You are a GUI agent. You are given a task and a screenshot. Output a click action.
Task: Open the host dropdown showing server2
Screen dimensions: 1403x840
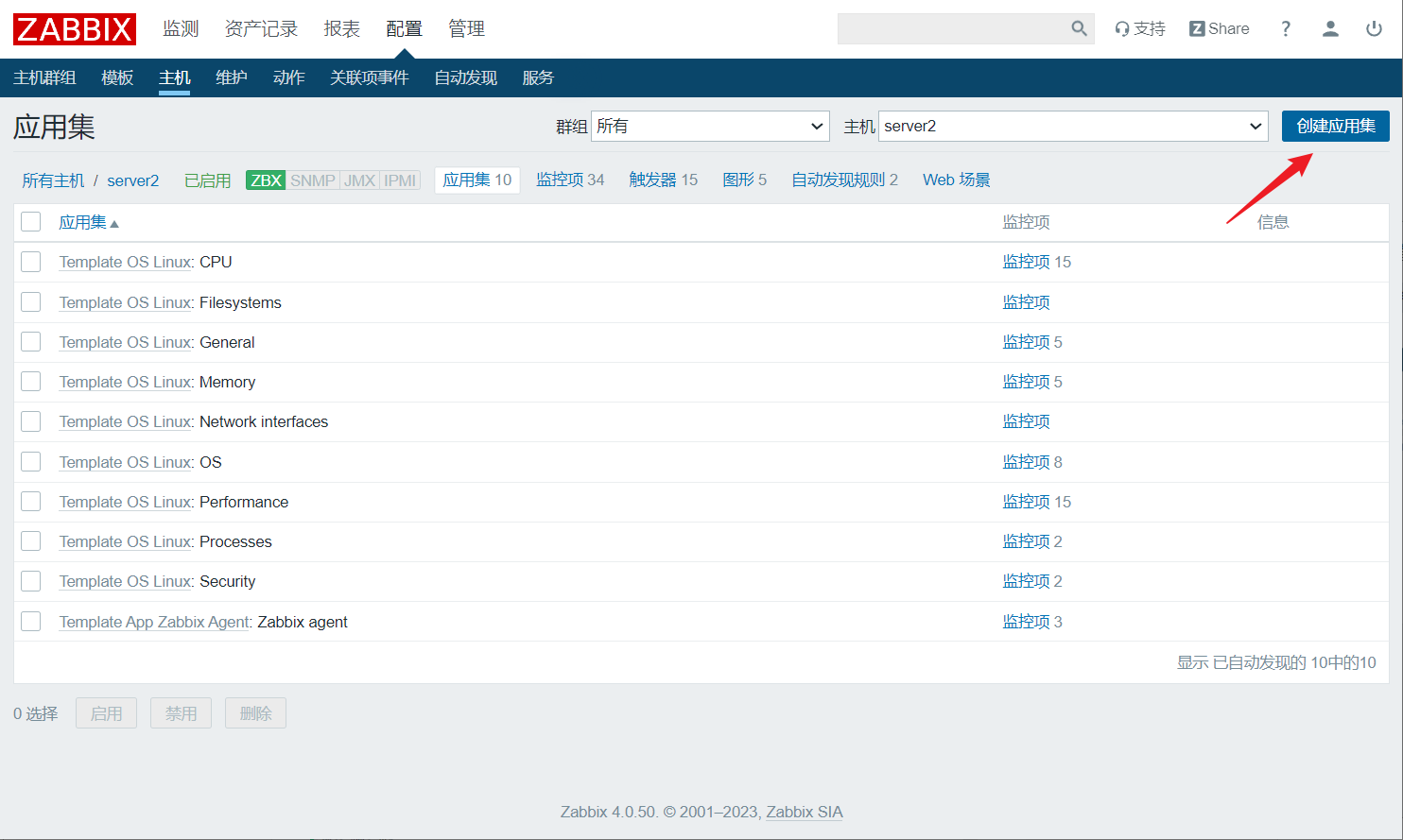click(1073, 127)
